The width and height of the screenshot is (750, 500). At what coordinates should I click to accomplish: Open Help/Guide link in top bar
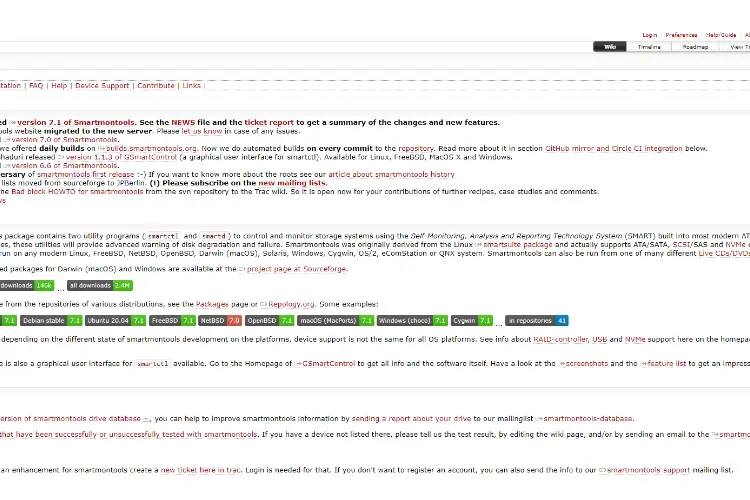721,34
